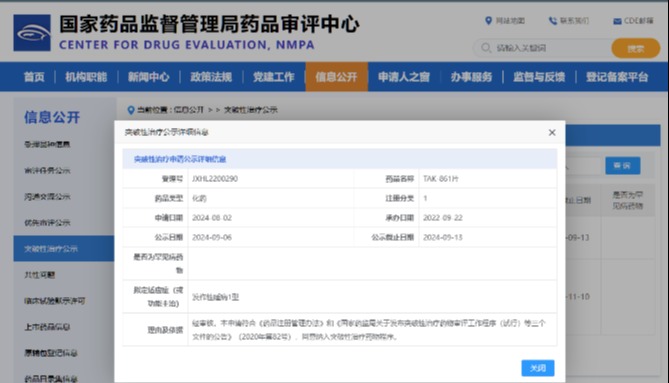
Task: Open 优先审评公示 in the sidebar
Action: [x=47, y=223]
